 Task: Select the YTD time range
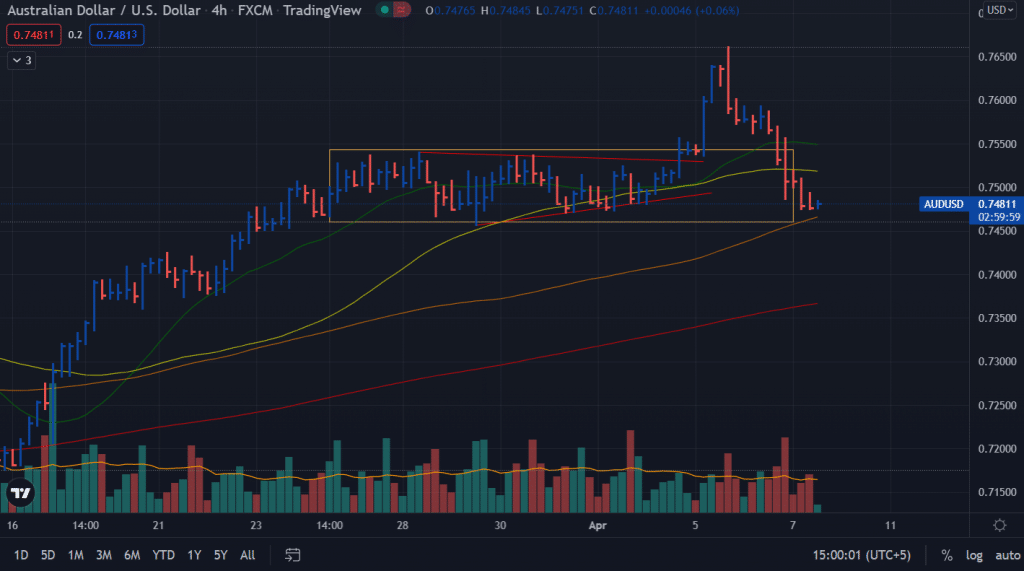tap(163, 555)
